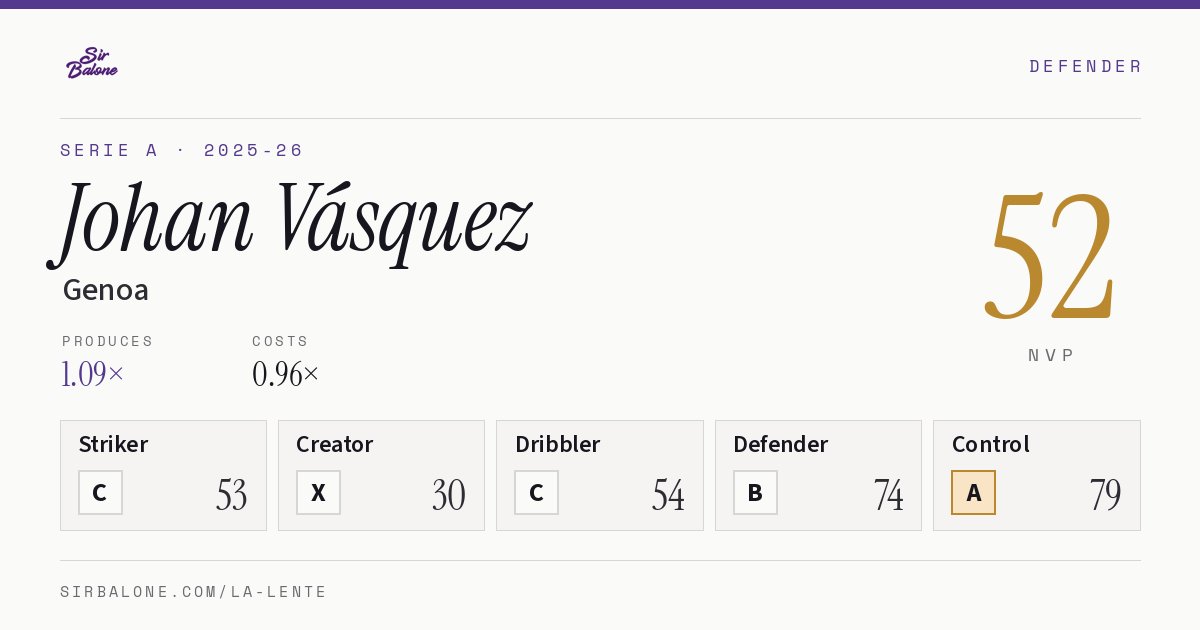Click the NVP label under score
The width and height of the screenshot is (1200, 630).
(x=1051, y=355)
